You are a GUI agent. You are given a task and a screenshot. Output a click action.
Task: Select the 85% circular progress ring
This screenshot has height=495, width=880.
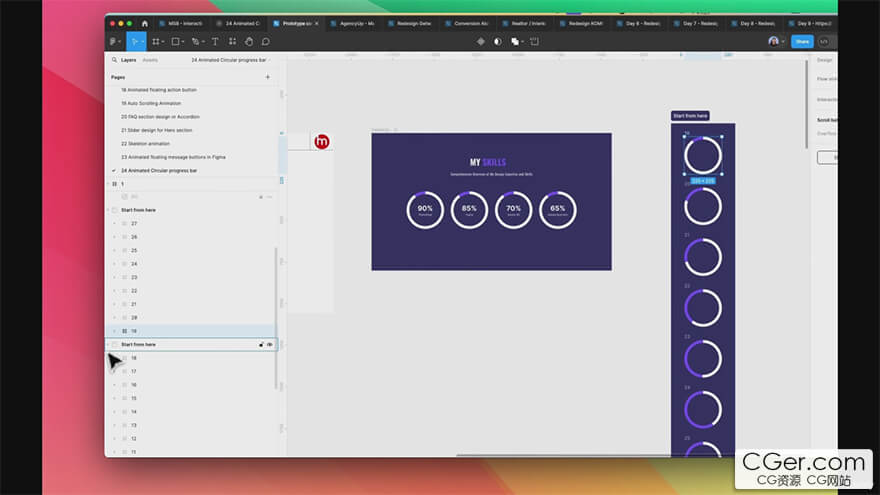tap(469, 210)
